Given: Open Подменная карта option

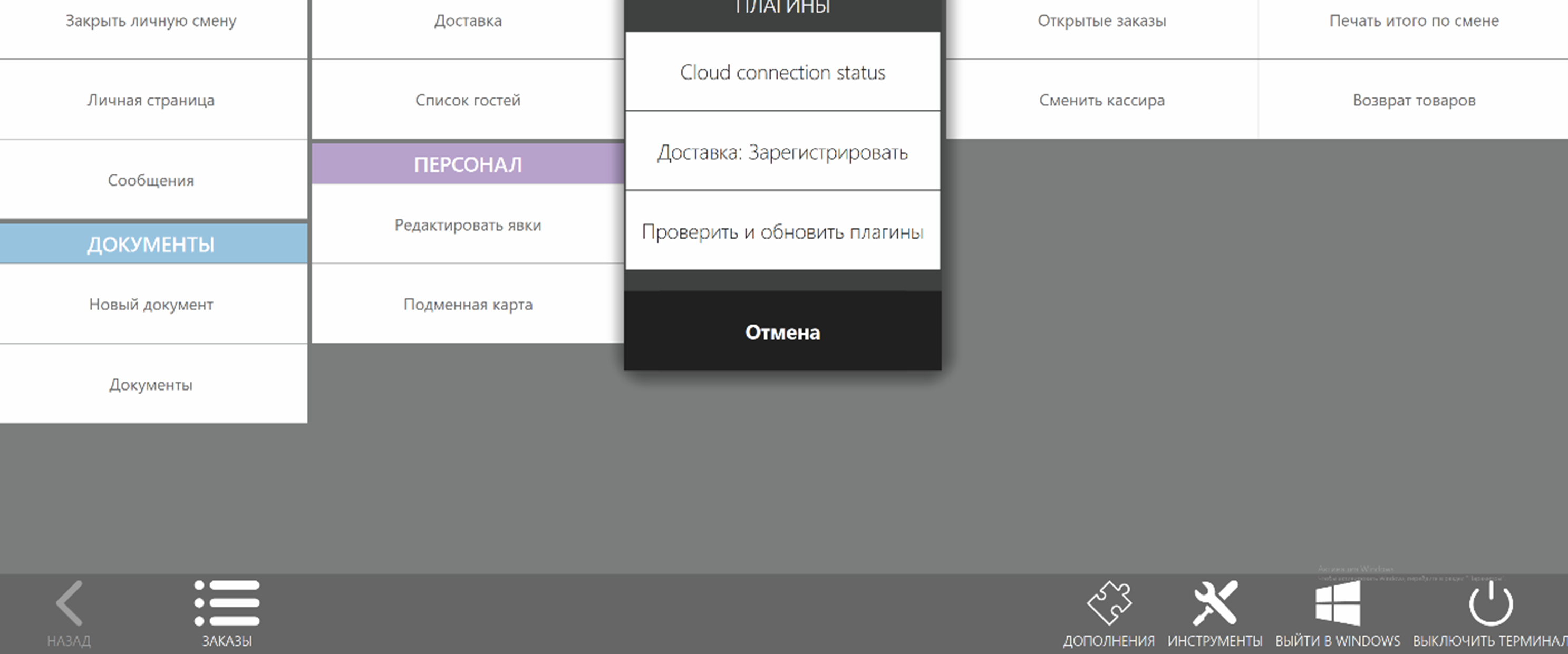Looking at the screenshot, I should tap(468, 305).
